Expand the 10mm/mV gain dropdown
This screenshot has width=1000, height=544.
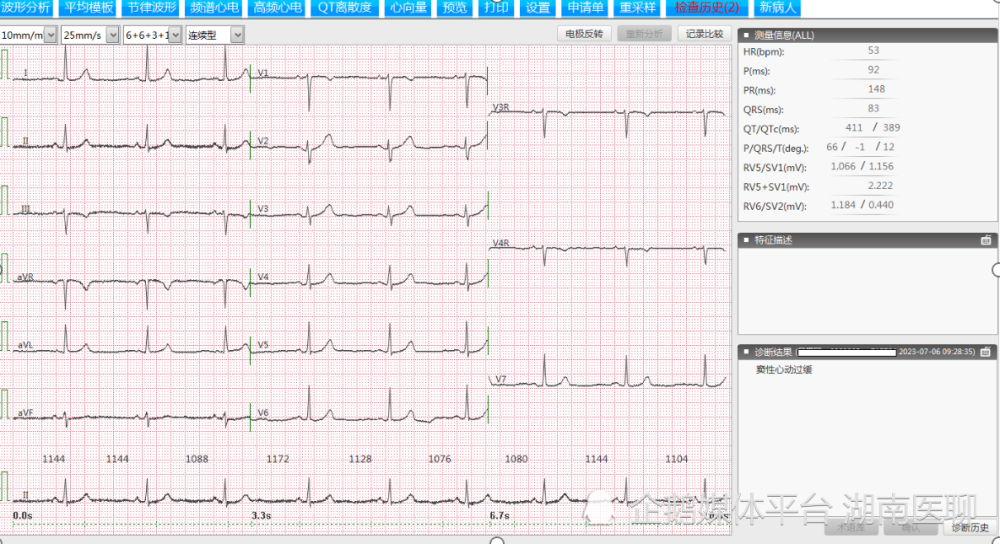[51, 35]
